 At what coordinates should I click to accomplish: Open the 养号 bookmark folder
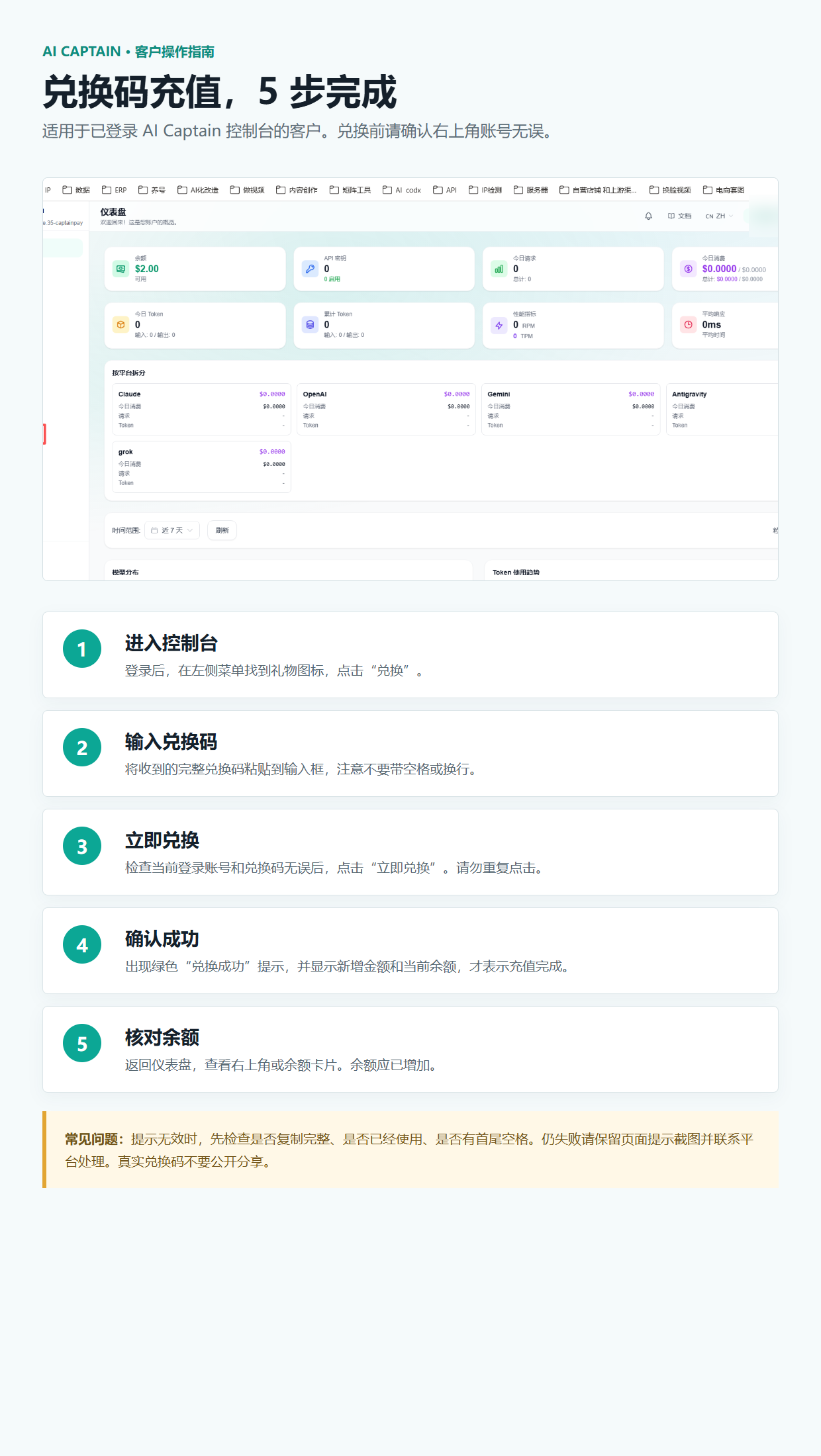coord(152,190)
